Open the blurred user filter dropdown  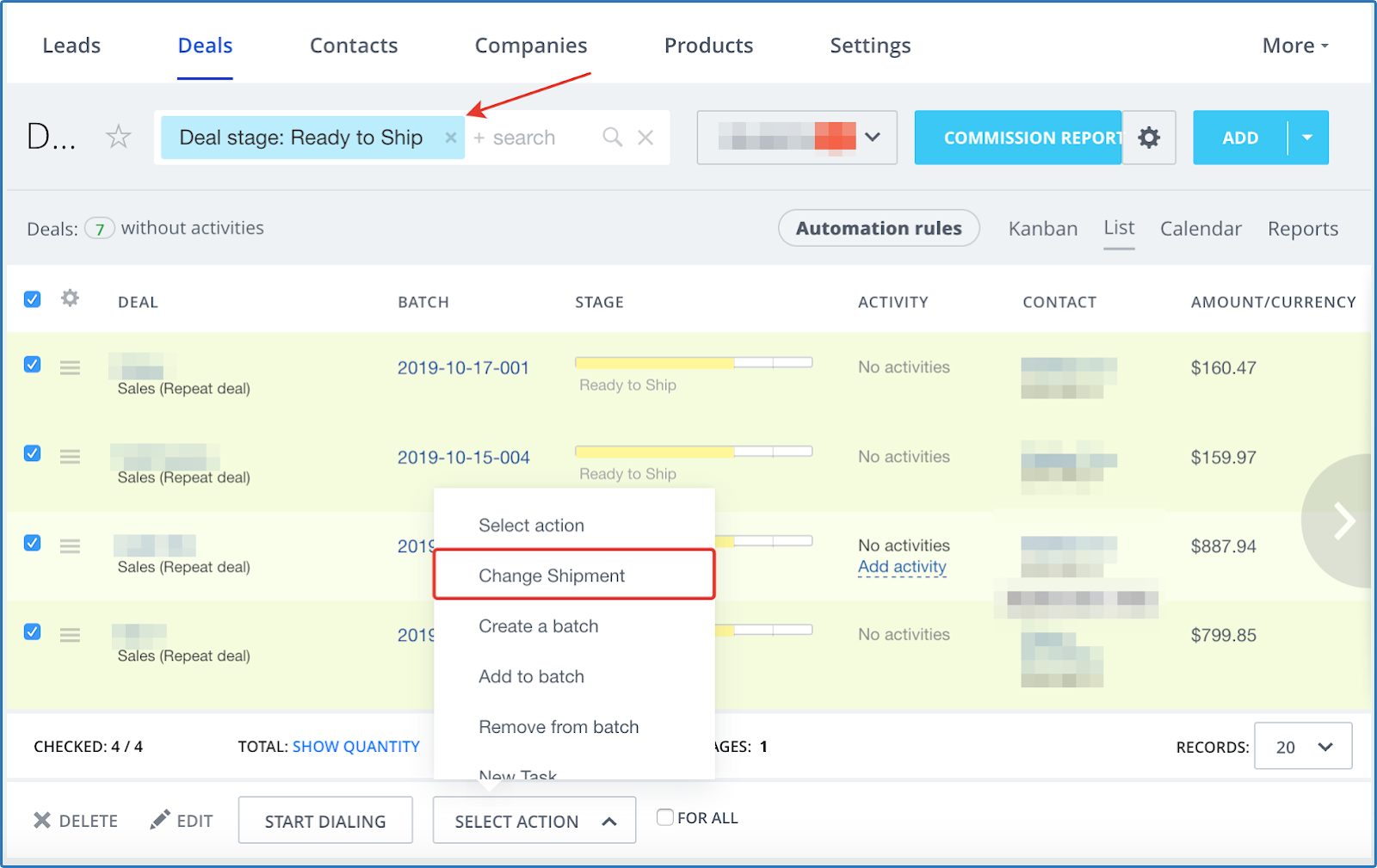pyautogui.click(x=797, y=138)
